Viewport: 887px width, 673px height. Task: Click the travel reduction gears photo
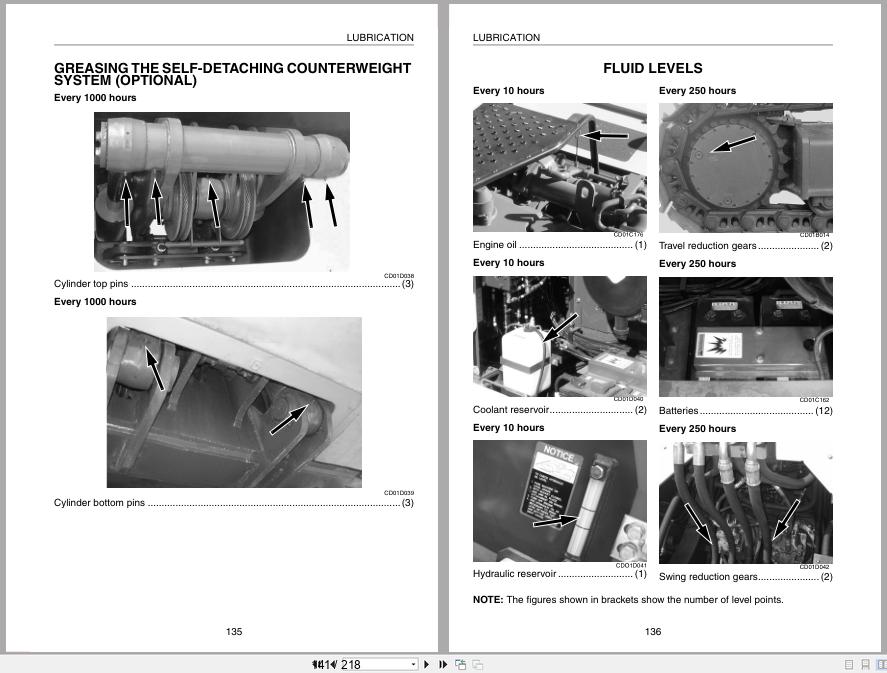click(x=745, y=167)
